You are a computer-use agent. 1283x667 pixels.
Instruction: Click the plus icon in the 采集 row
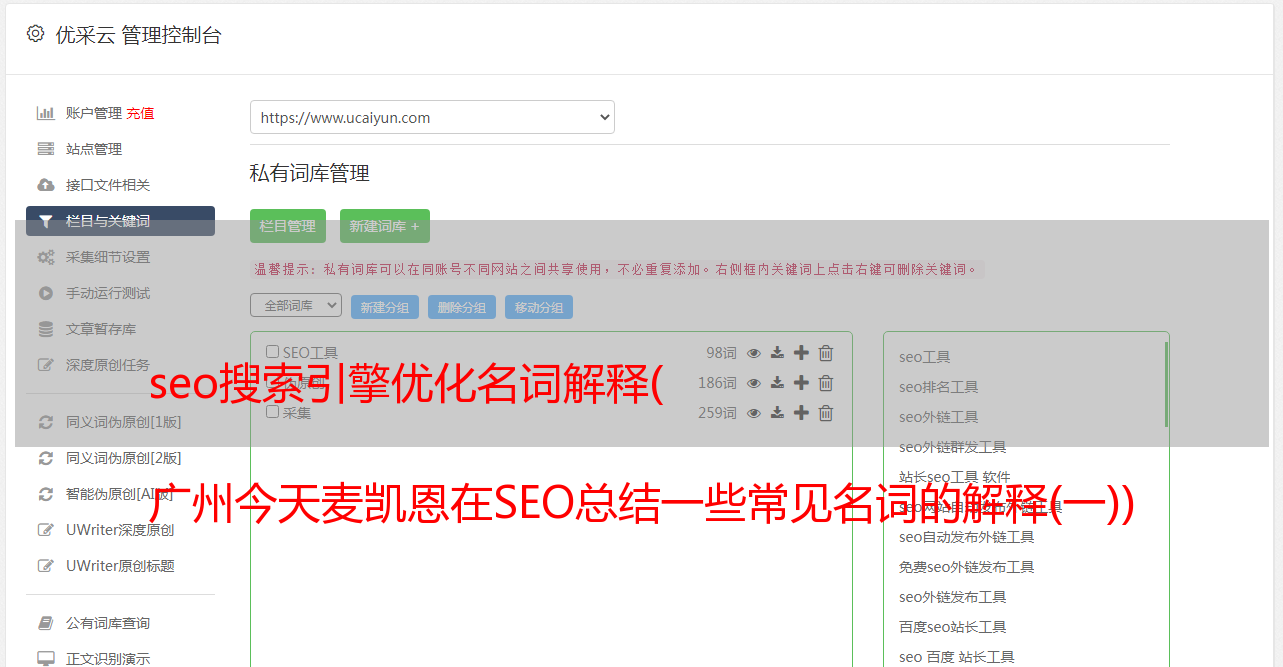801,413
